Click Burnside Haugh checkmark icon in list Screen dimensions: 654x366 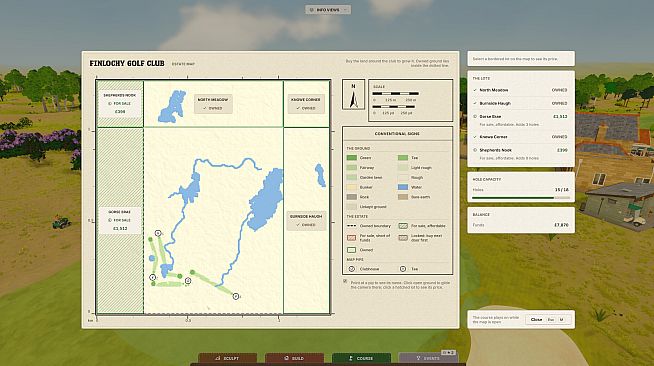(x=475, y=103)
